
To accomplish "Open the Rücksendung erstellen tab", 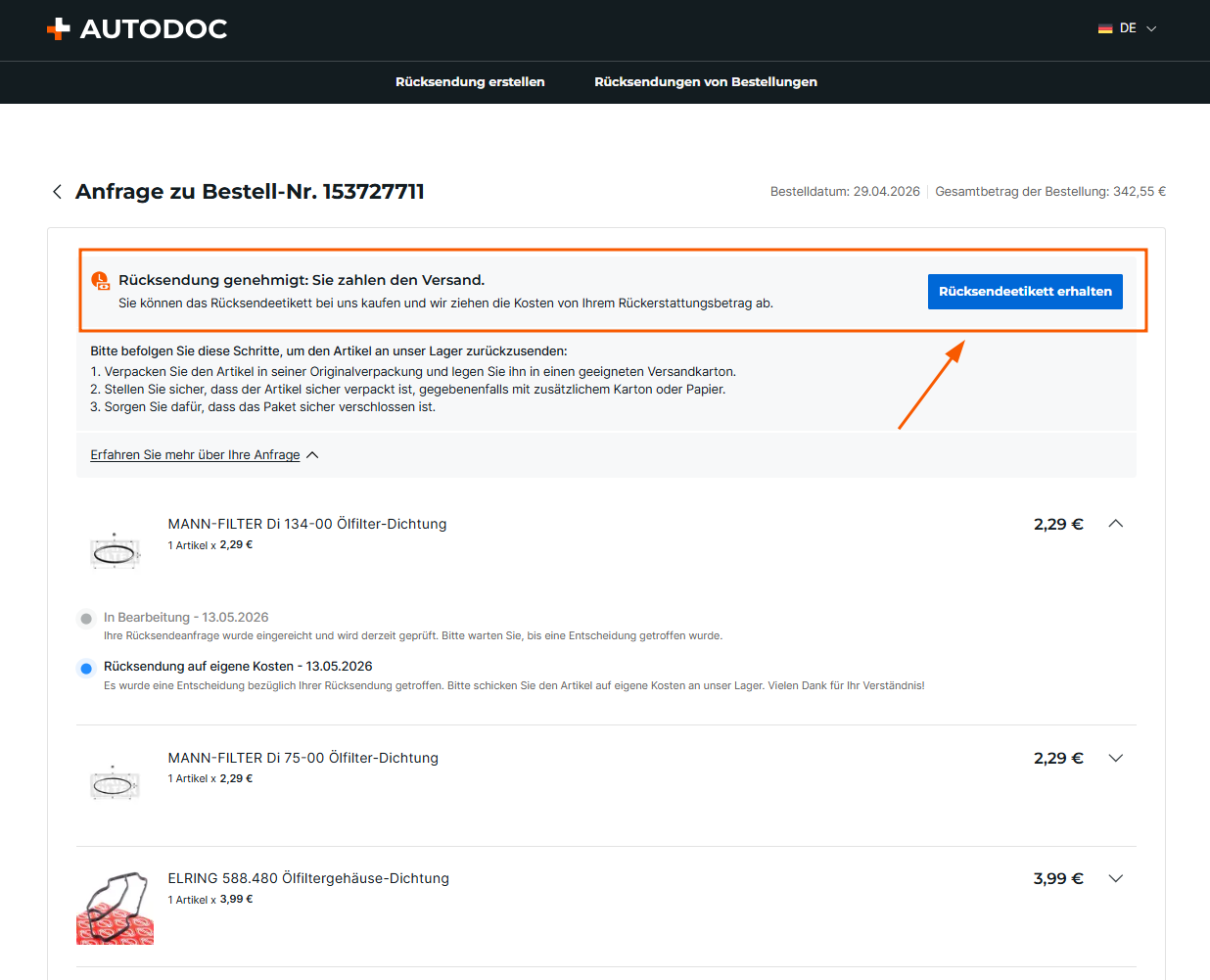I will 470,82.
